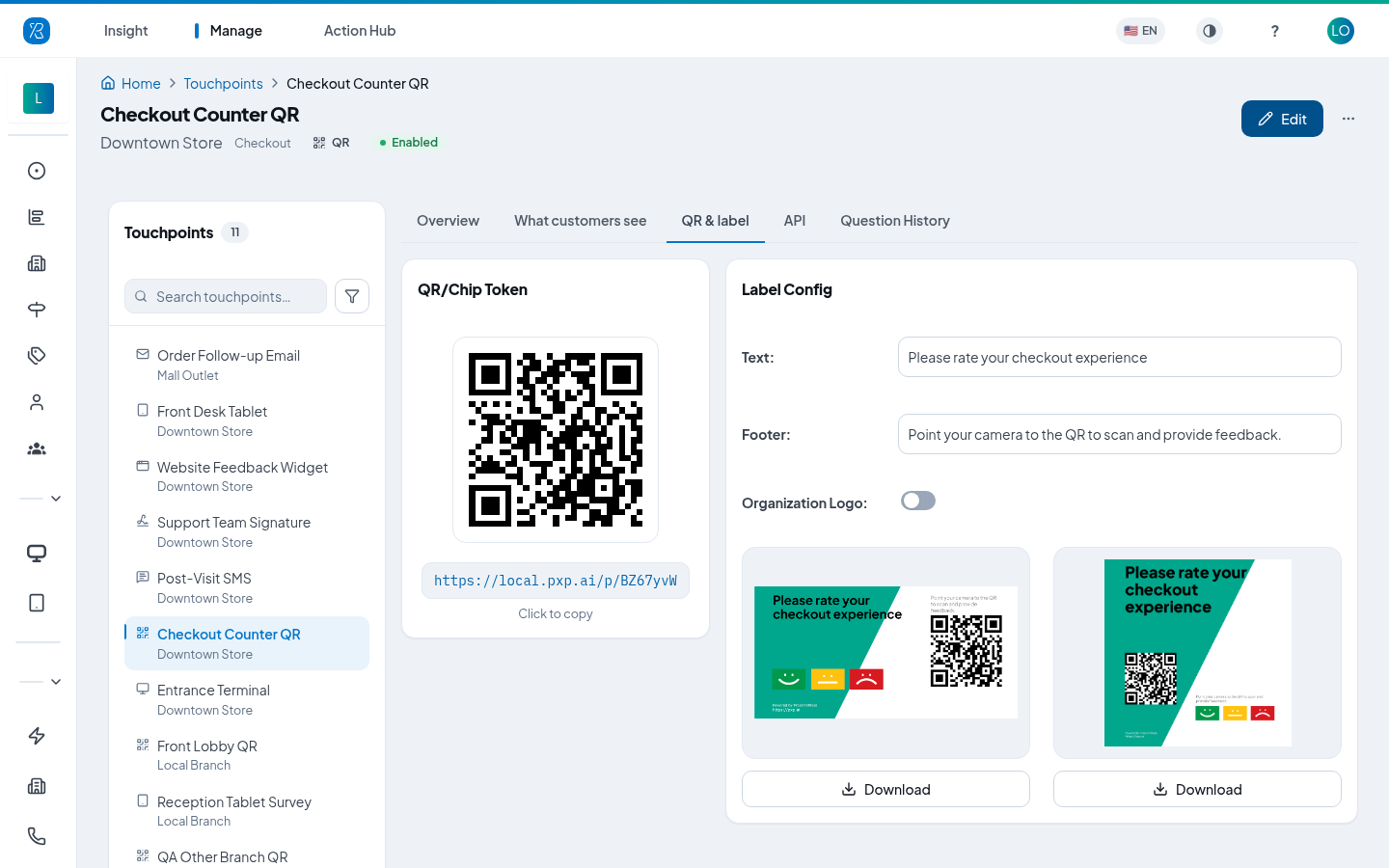Viewport: 1389px width, 868px height.
Task: Open the landscape label preview thumbnail
Action: [x=885, y=653]
